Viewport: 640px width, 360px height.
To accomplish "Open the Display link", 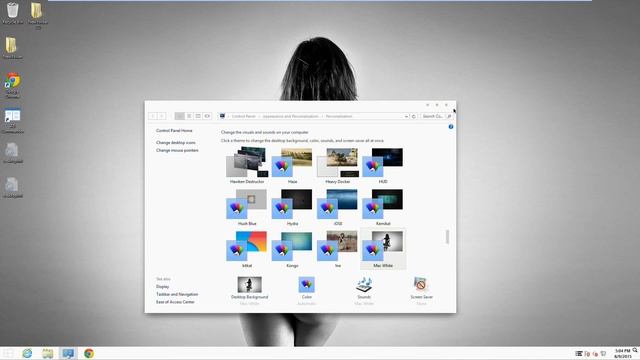I will pos(162,287).
